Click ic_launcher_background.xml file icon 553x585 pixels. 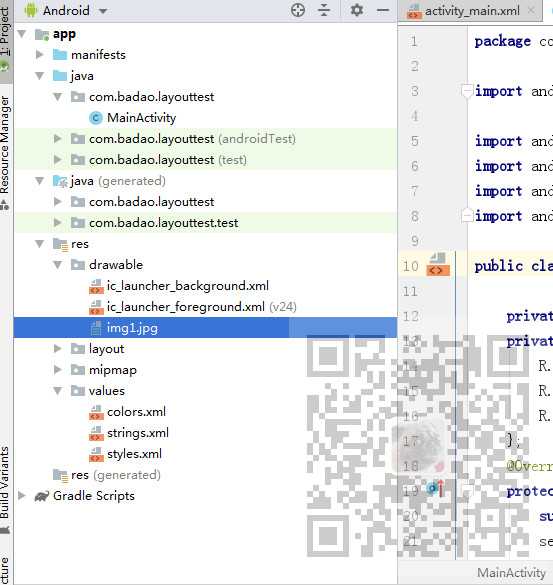(x=96, y=286)
